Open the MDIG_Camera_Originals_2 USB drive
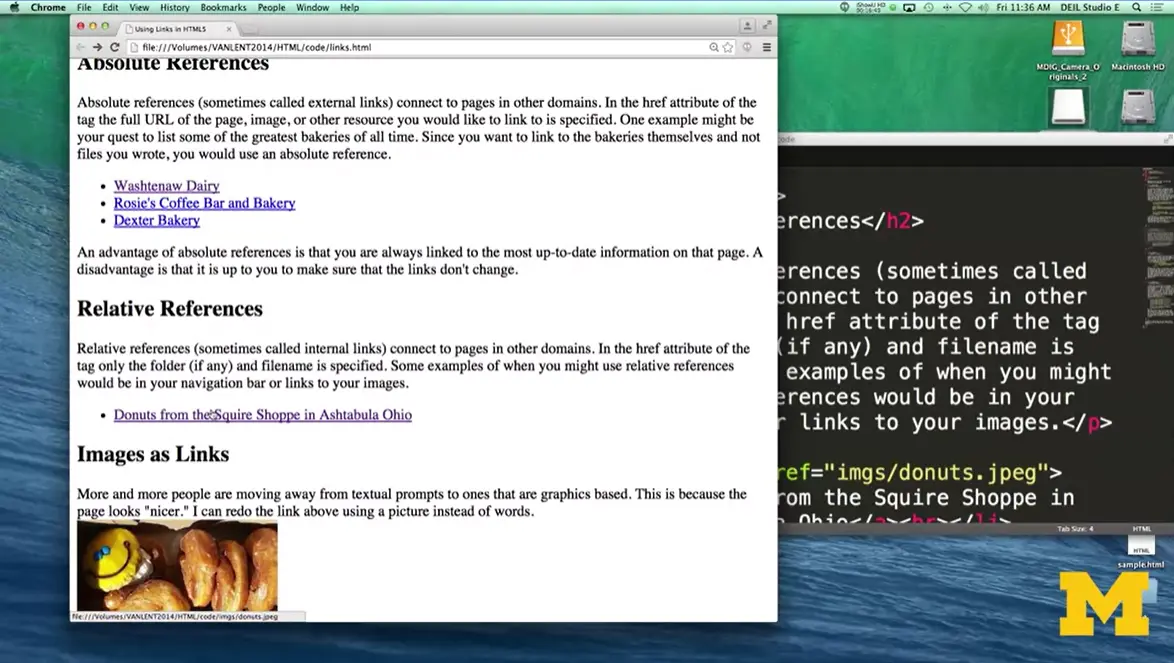1174x663 pixels. (1068, 40)
